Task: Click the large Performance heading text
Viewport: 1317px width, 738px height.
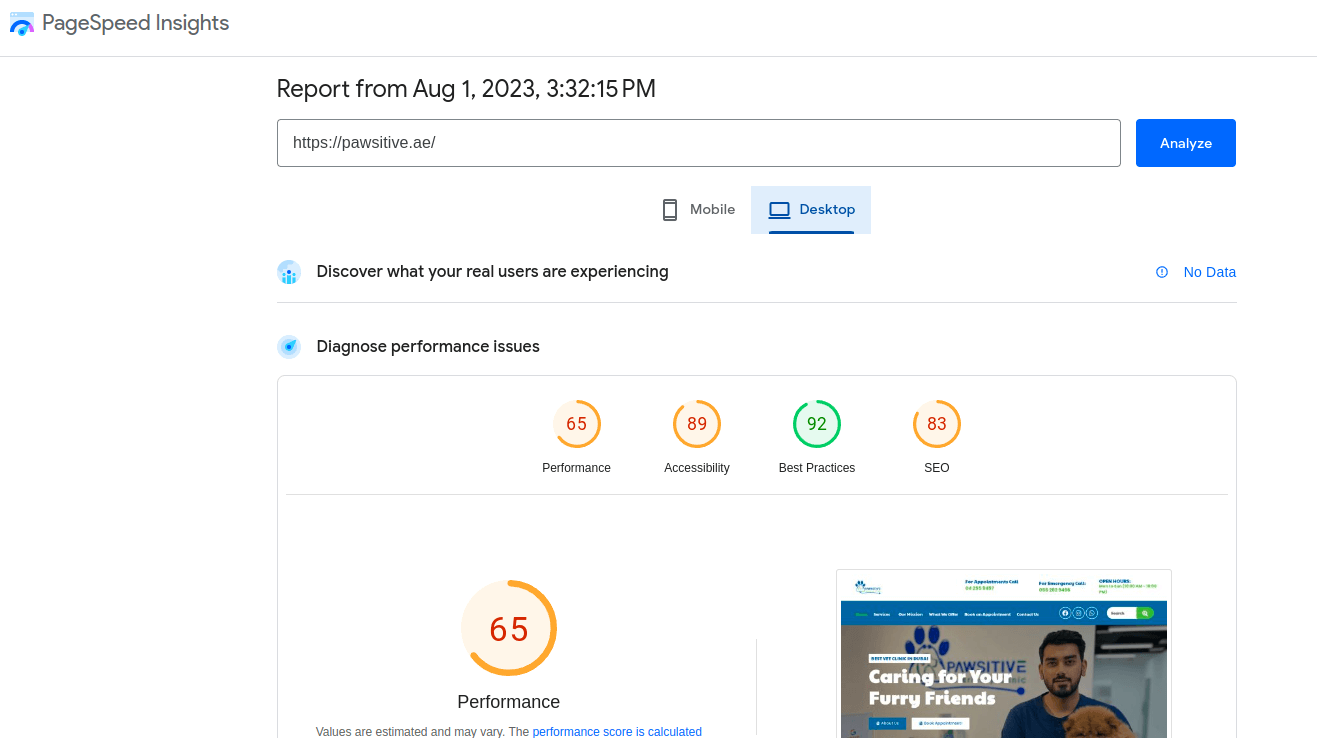Action: (x=509, y=702)
